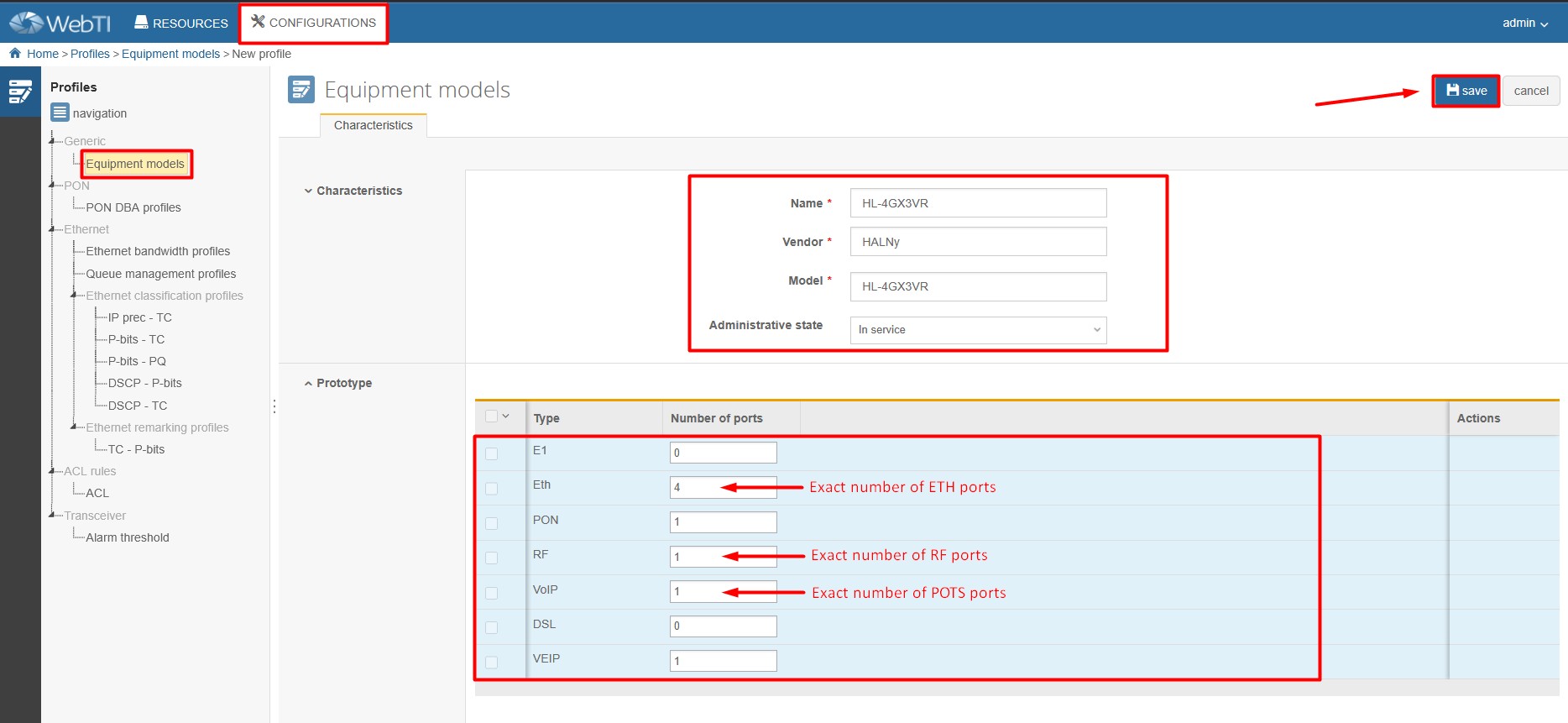Open the Configurations menu
The image size is (1568, 723).
pyautogui.click(x=314, y=23)
